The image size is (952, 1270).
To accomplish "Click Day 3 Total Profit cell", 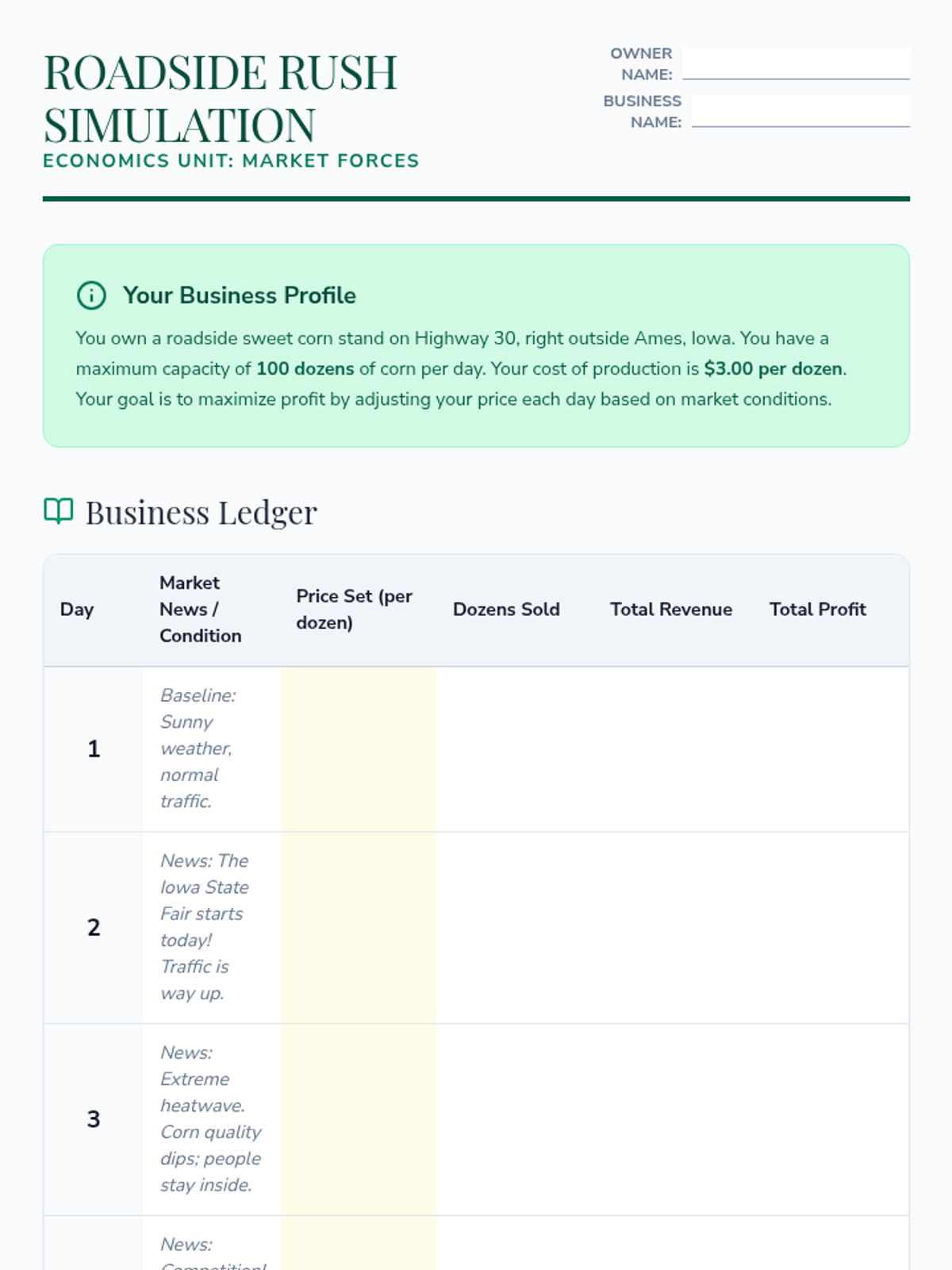I will tap(830, 1119).
